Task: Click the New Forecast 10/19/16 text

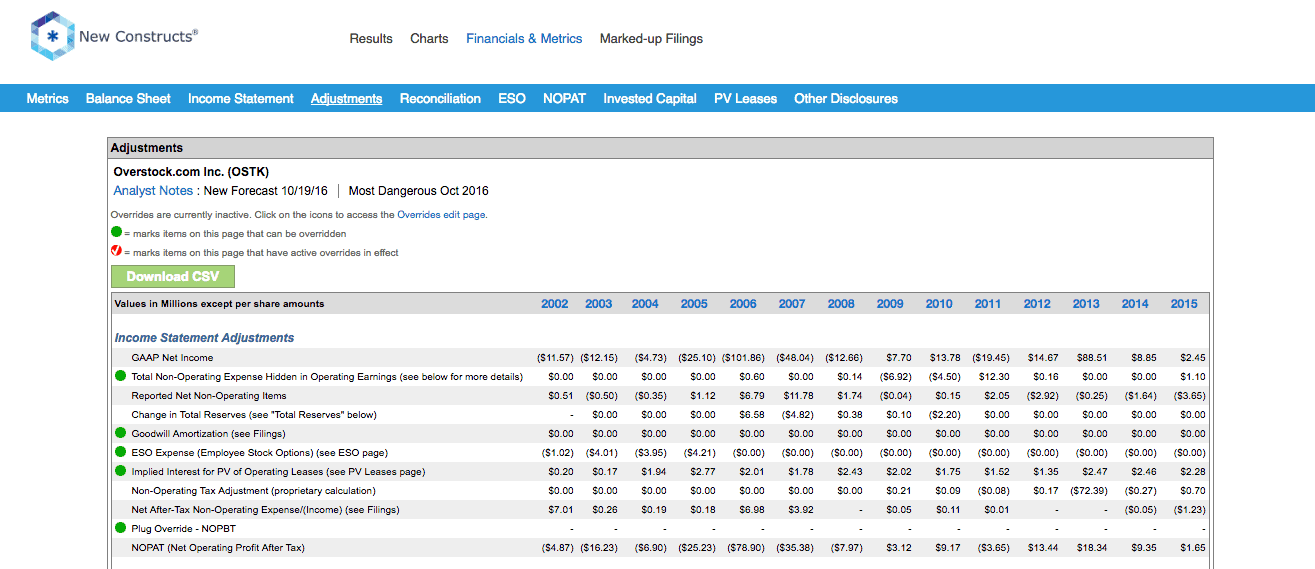Action: 266,191
